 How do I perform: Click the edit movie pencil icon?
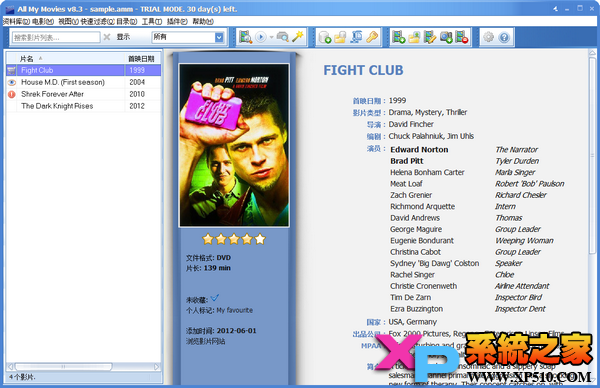point(430,37)
